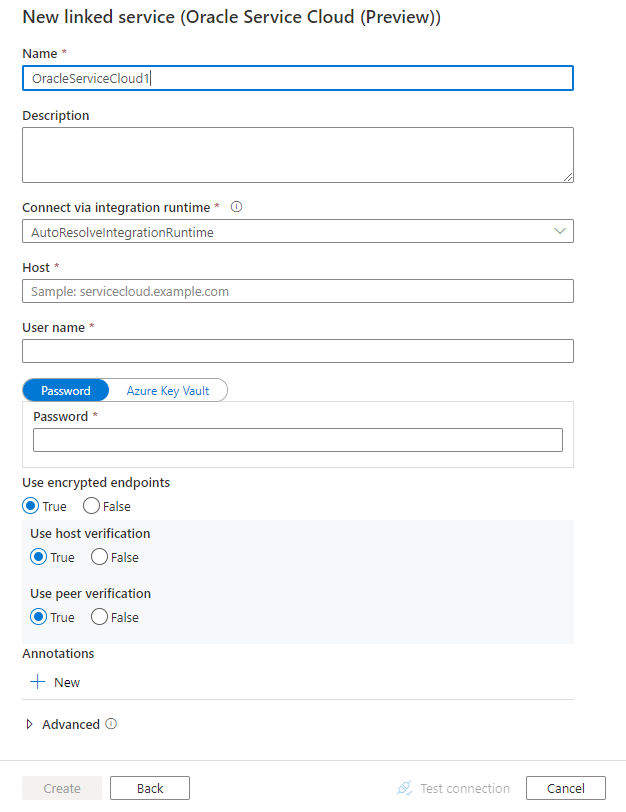Click the plus icon to add an annotation
This screenshot has width=626, height=812.
tap(37, 683)
